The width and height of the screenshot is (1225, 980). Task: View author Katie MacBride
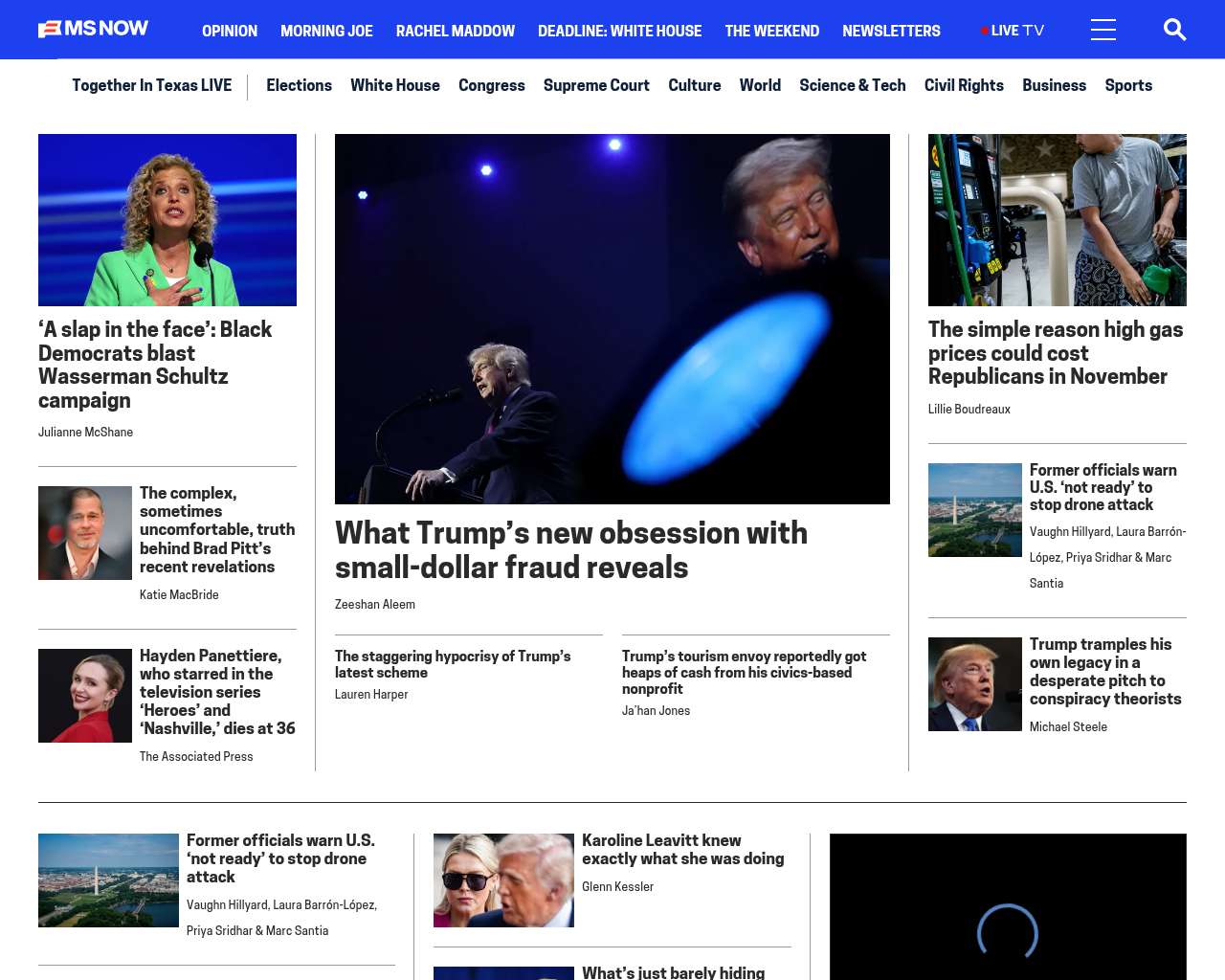coord(179,595)
